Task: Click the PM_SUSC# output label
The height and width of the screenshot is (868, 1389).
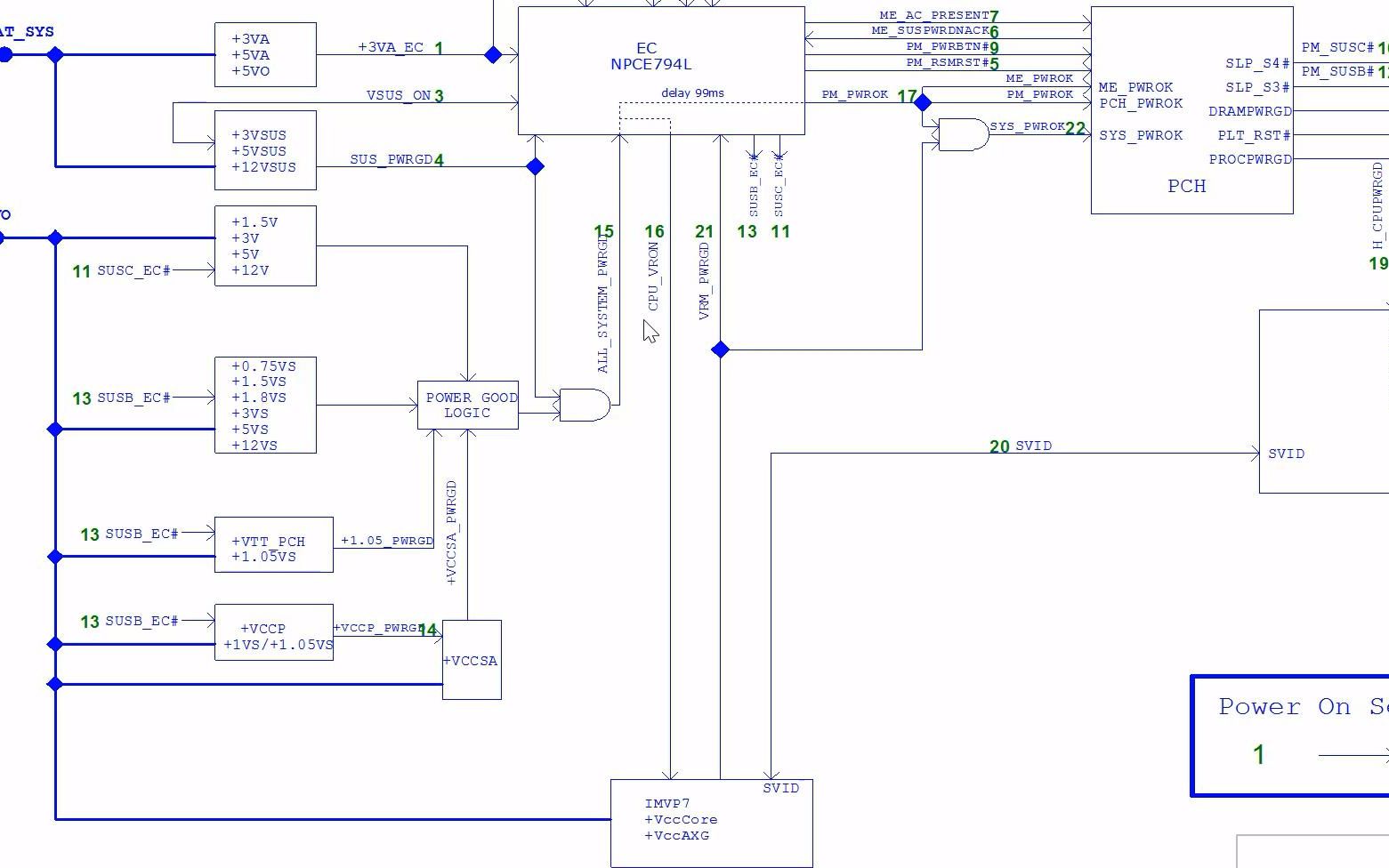Action: (1337, 47)
